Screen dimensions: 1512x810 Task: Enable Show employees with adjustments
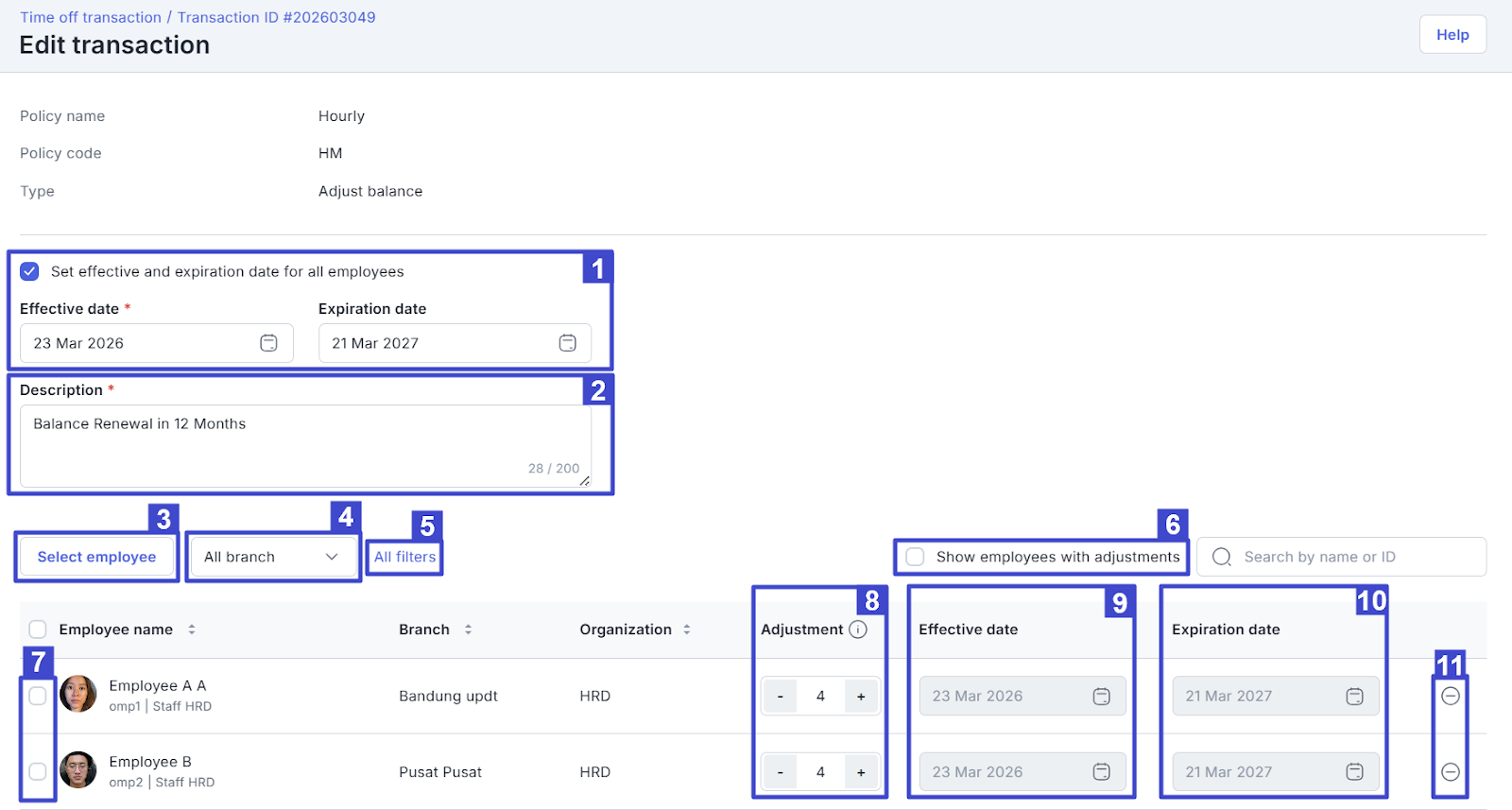[x=915, y=557]
